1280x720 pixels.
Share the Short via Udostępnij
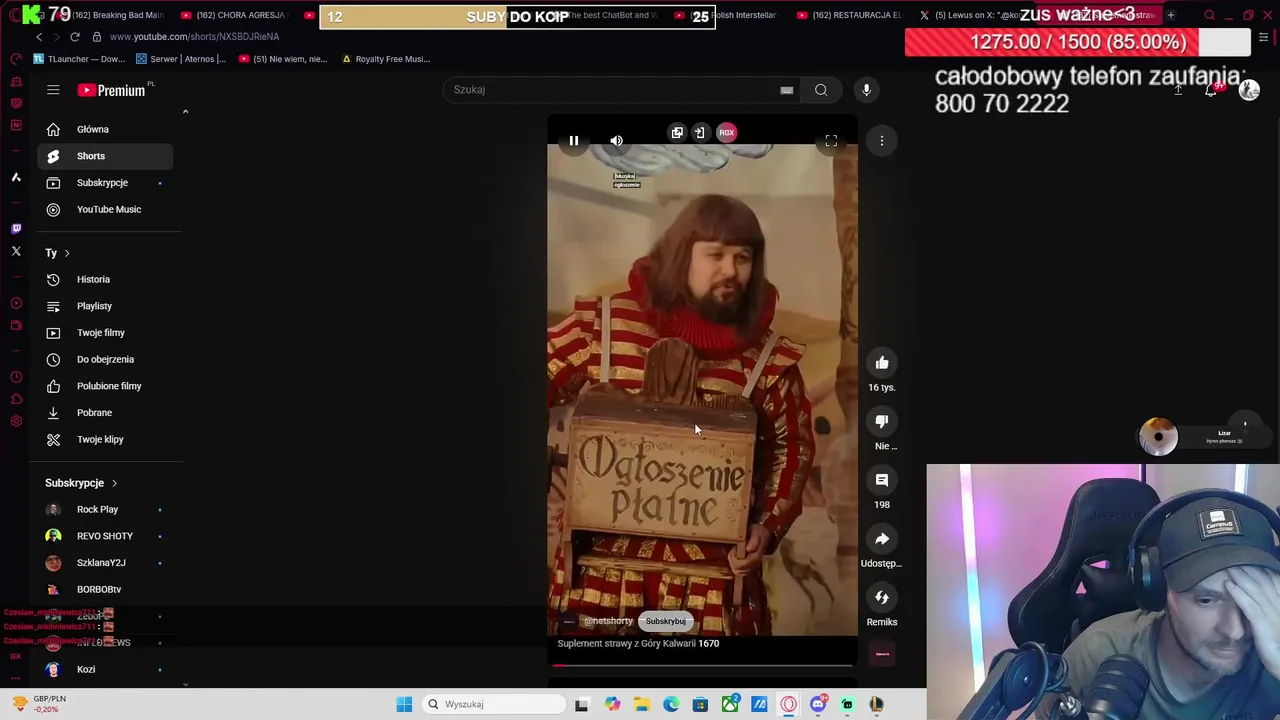coord(882,539)
